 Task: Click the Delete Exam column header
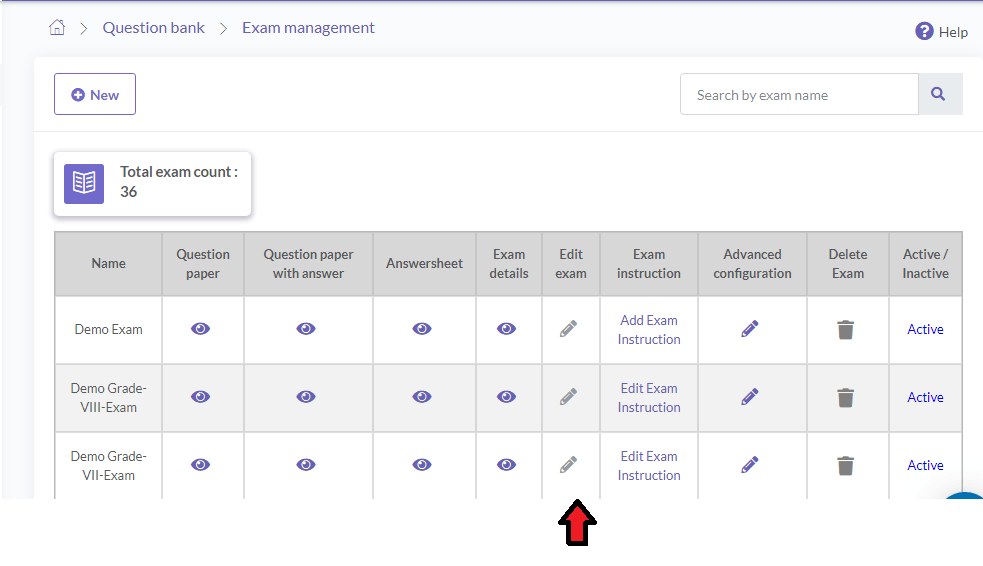coord(848,264)
